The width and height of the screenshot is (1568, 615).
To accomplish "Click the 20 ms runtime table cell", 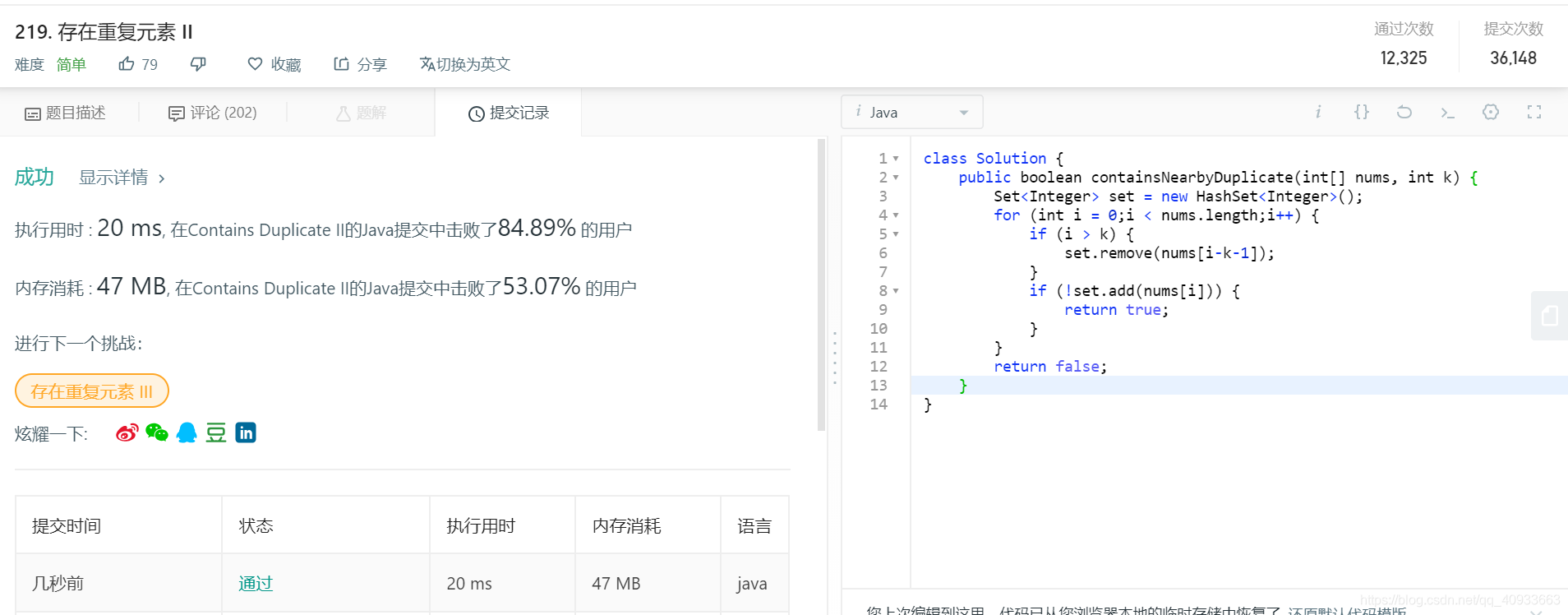I will click(x=469, y=583).
